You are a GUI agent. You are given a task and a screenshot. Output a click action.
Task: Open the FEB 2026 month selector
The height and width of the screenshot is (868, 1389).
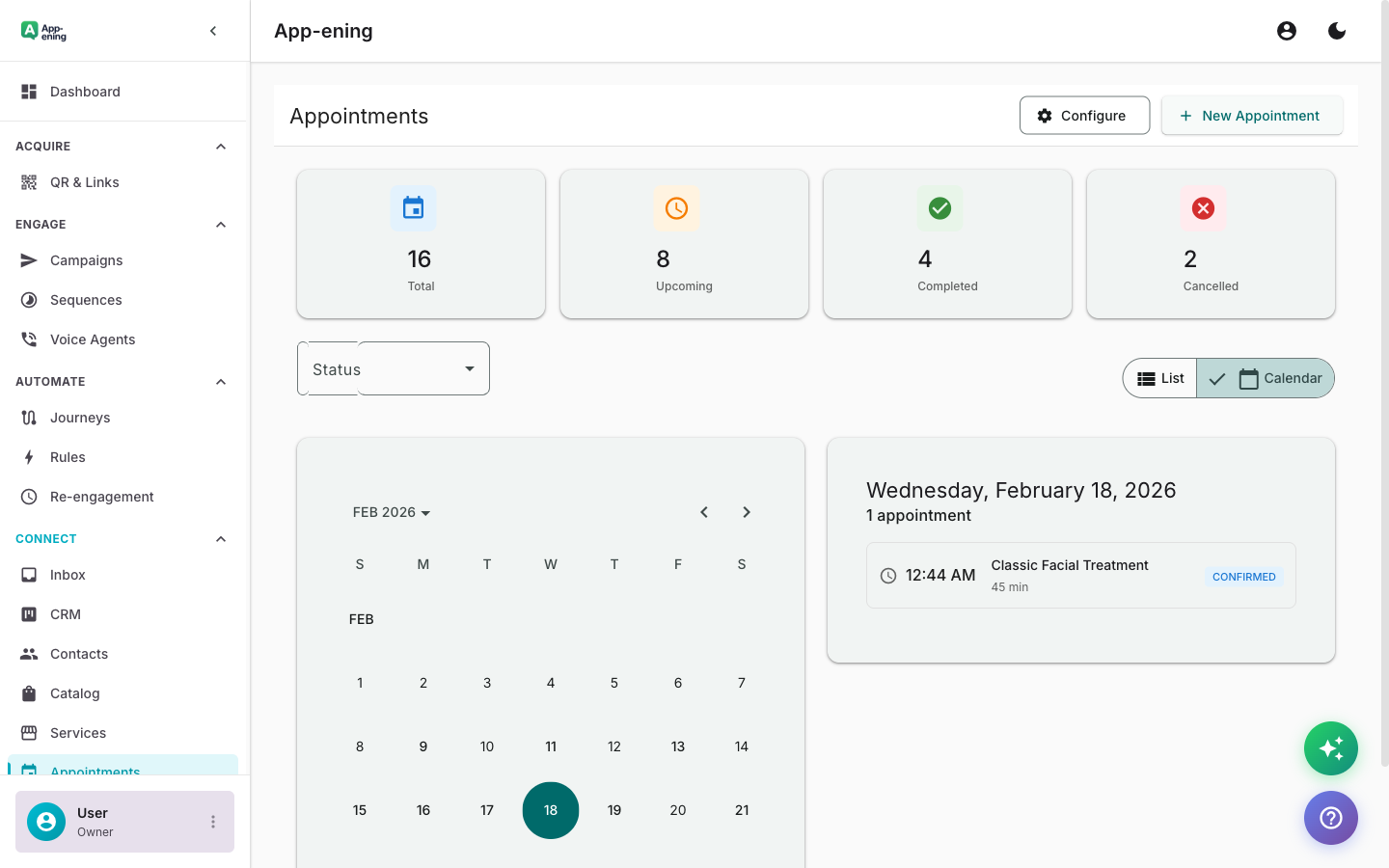[391, 512]
